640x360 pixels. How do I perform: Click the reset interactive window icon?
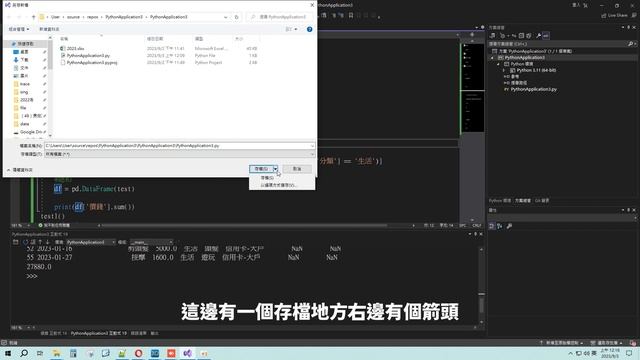click(x=25, y=242)
